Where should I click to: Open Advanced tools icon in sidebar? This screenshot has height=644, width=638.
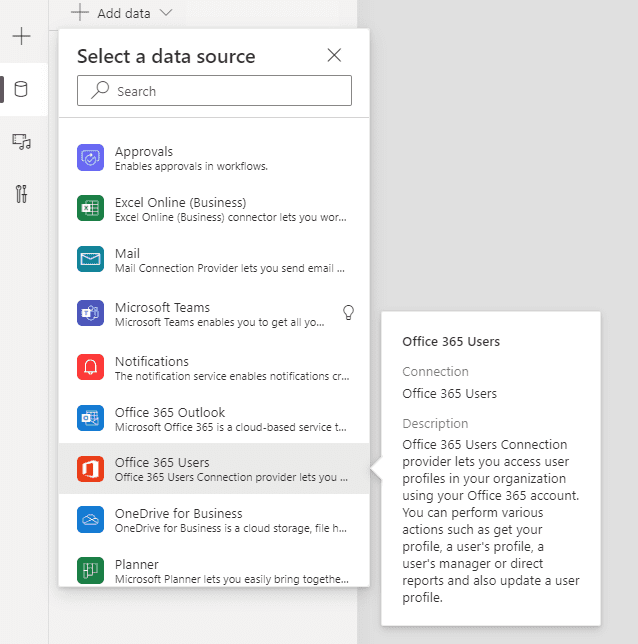pos(21,194)
